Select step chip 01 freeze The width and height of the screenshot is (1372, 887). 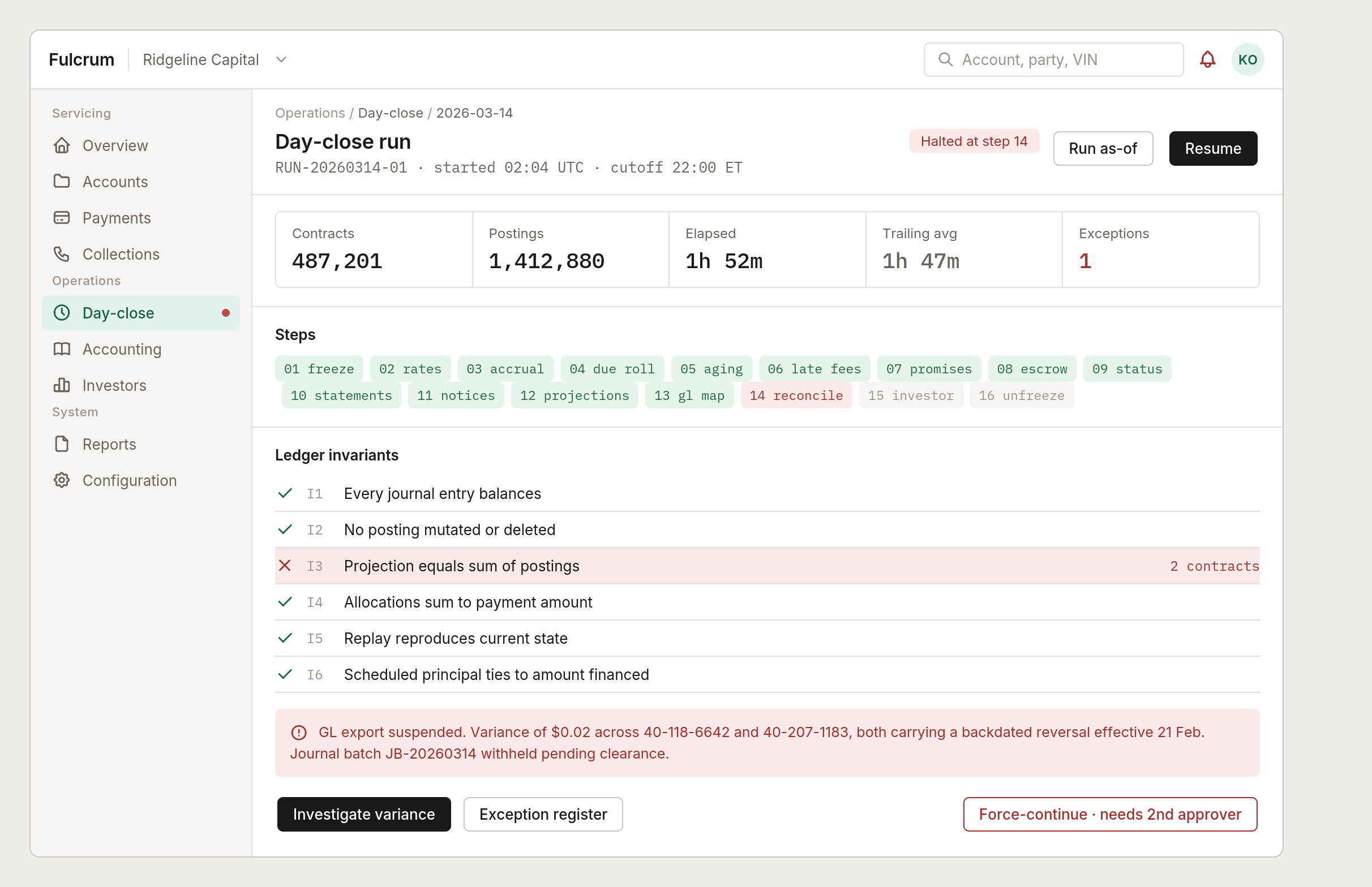(x=319, y=369)
